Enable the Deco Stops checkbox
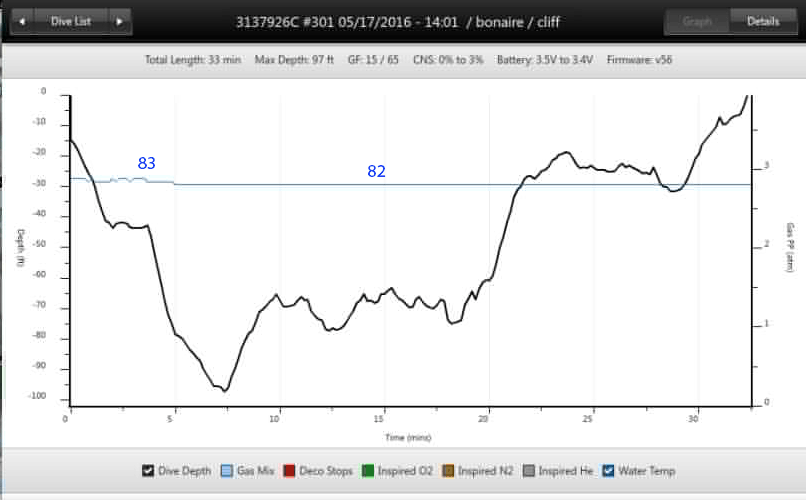 pos(291,471)
